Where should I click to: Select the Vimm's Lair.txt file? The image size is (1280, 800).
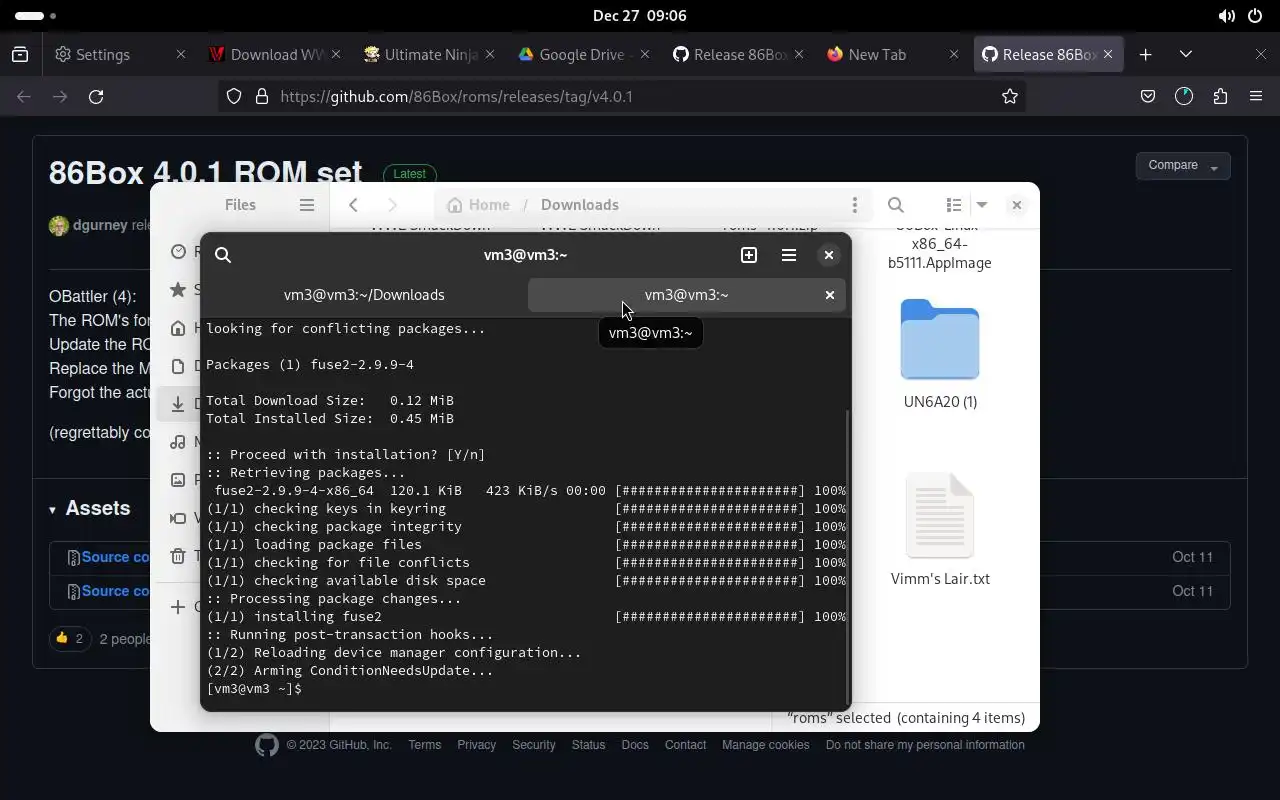tap(940, 530)
